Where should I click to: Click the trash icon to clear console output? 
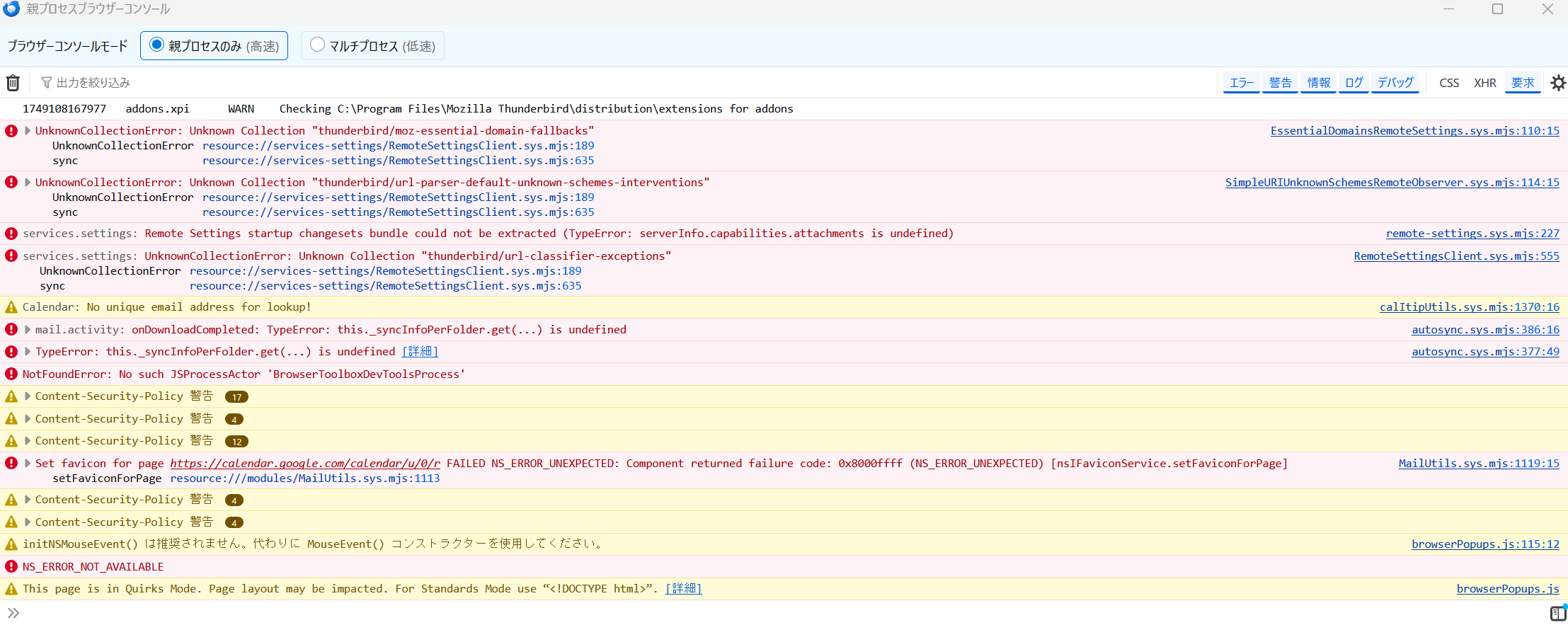point(13,83)
